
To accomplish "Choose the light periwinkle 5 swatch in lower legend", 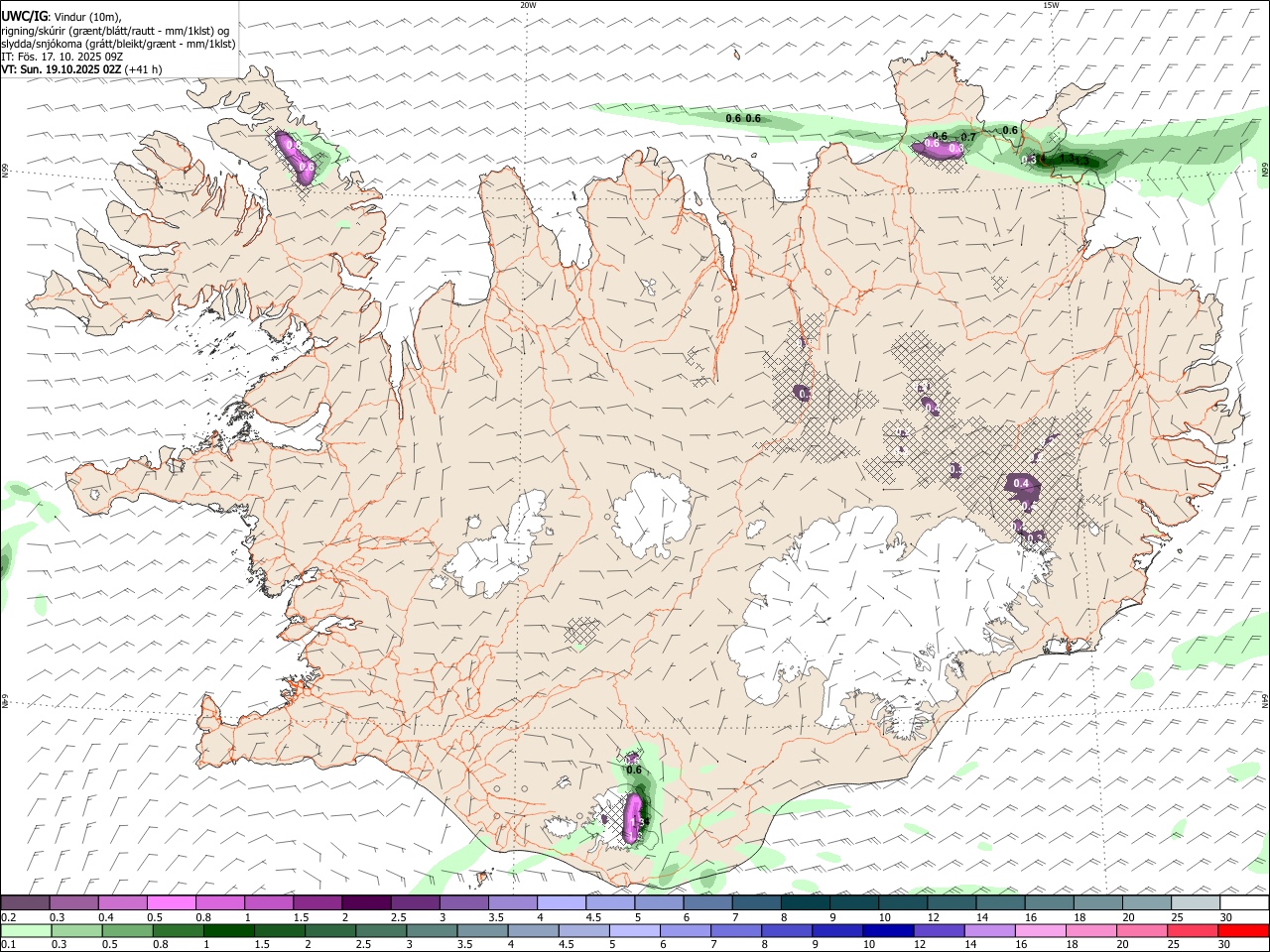I will click(x=634, y=930).
